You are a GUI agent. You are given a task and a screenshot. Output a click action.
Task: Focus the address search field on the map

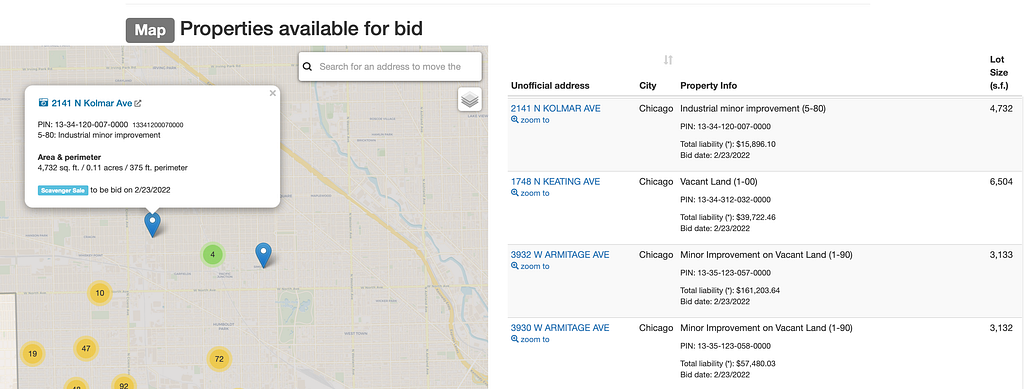click(x=390, y=67)
